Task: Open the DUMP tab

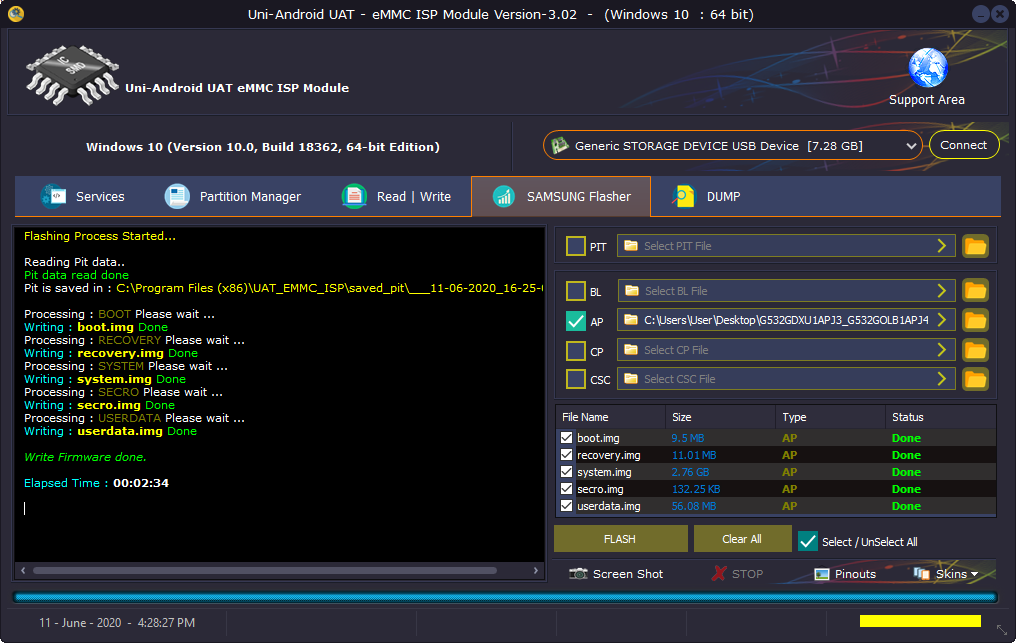Action: tap(706, 196)
